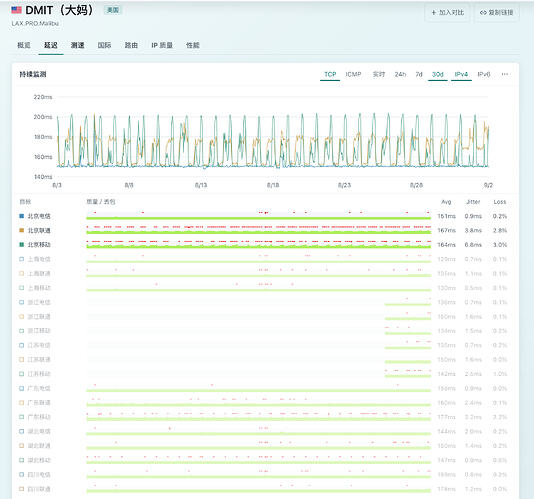The height and width of the screenshot is (499, 534).
Task: Enable the 湖北电信 series
Action: [x=21, y=431]
